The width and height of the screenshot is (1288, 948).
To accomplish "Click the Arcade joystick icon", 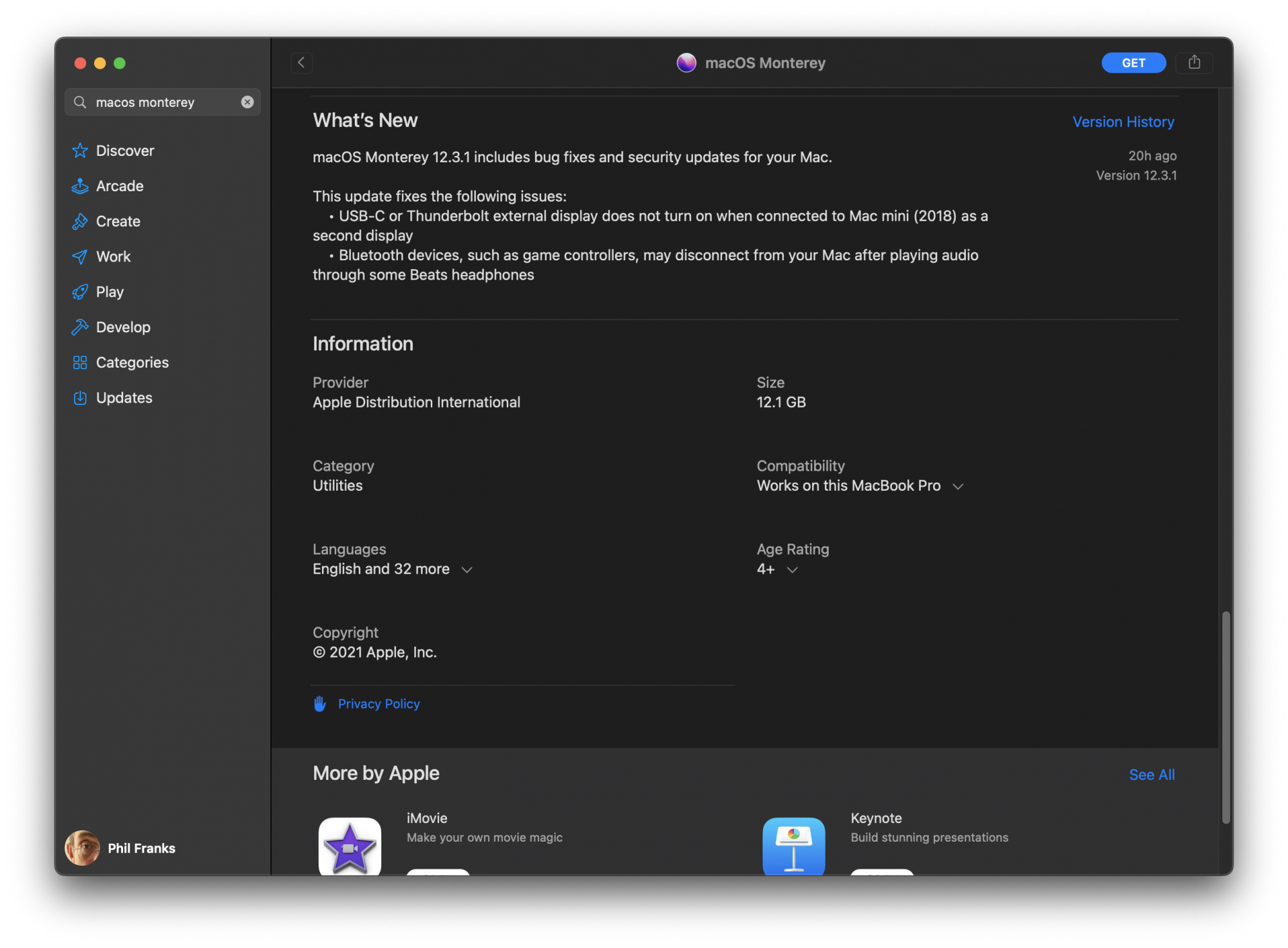I will coord(80,186).
